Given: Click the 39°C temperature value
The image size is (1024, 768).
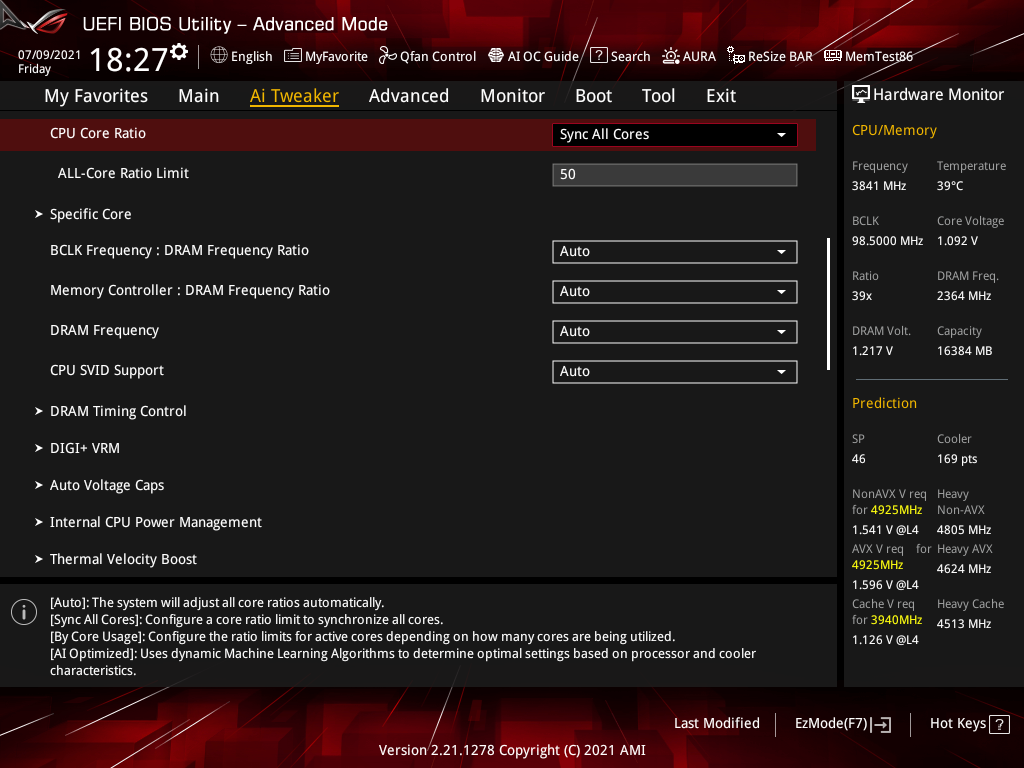Looking at the screenshot, I should [950, 186].
